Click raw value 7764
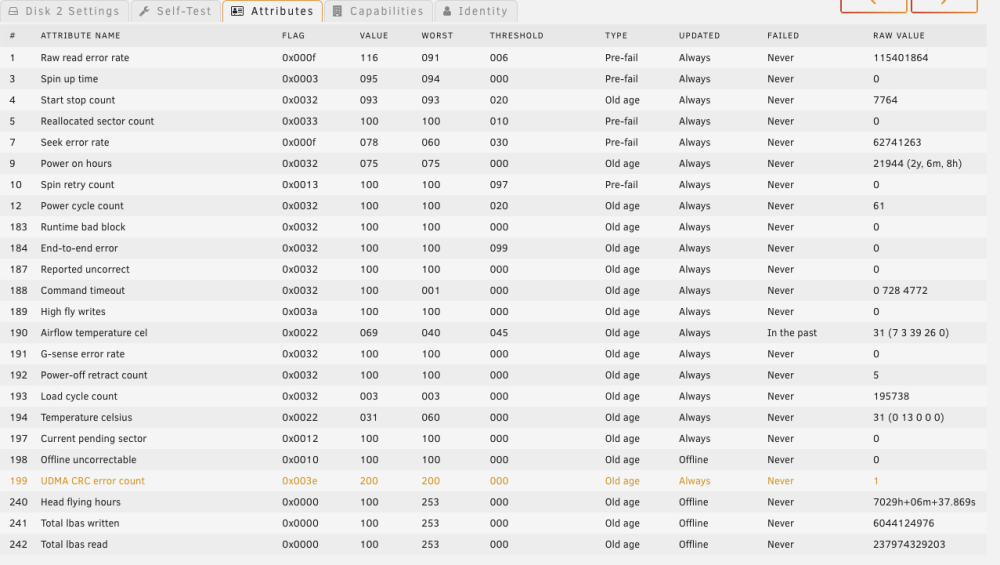 tap(885, 100)
